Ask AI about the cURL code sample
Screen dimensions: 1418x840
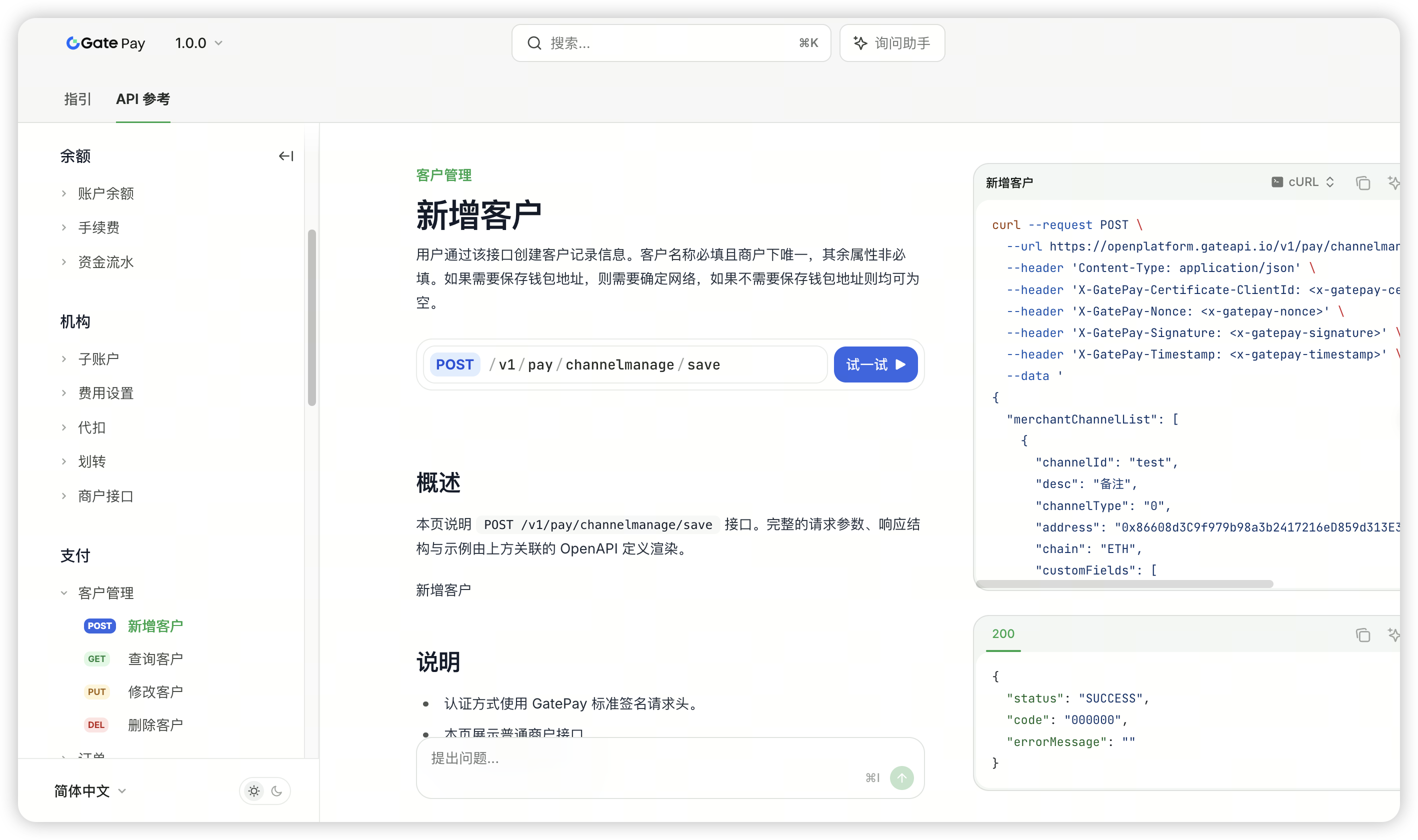pos(1393,183)
